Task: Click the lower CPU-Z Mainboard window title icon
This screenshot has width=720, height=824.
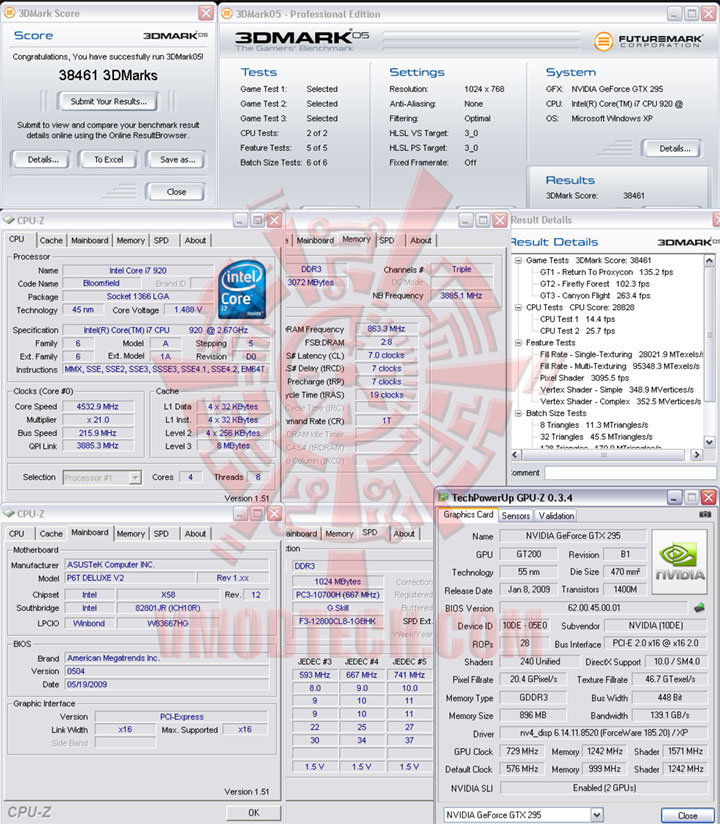Action: coord(8,513)
